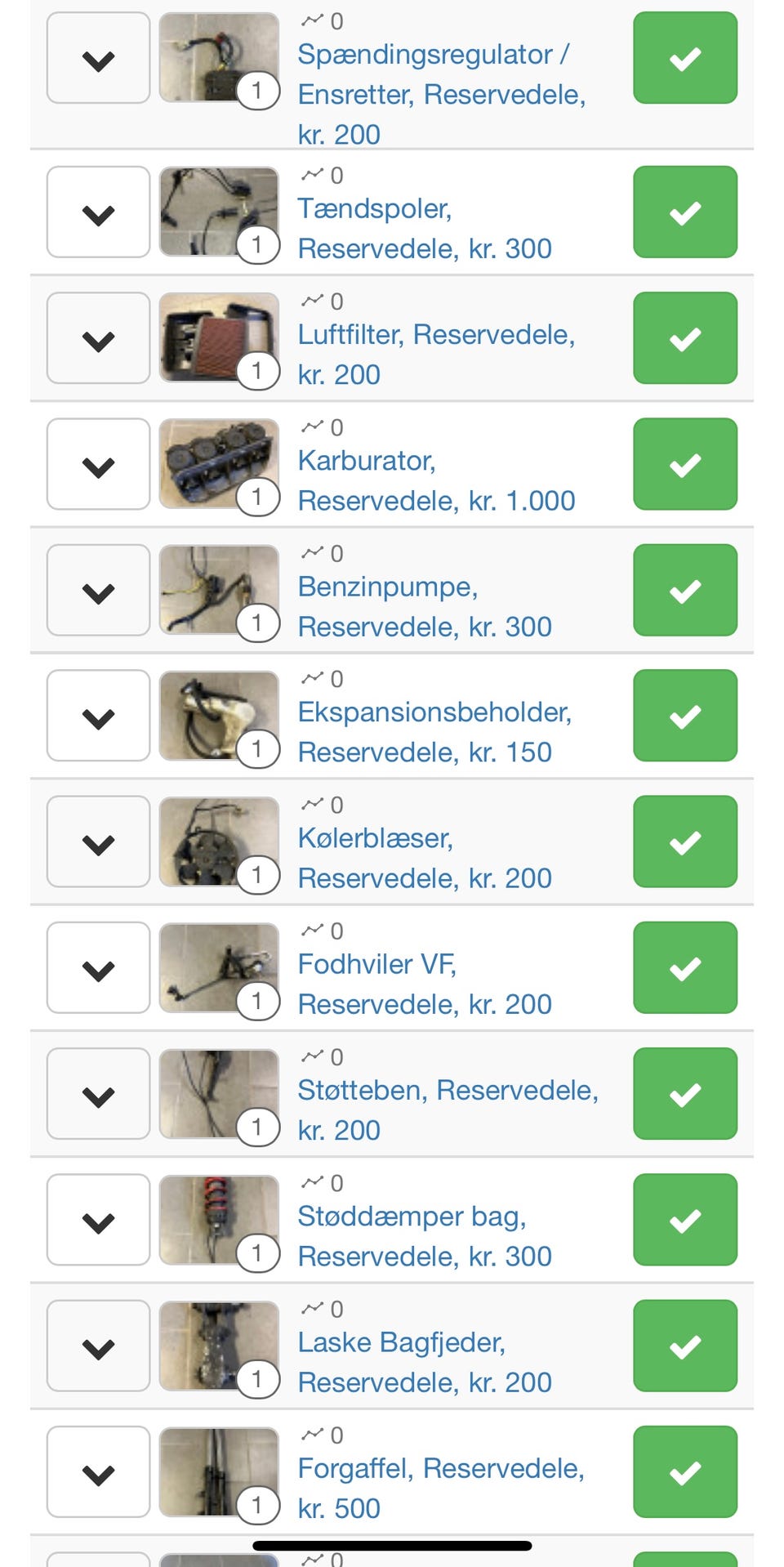Viewport: 784px width, 1567px height.
Task: Expand the Spændingsregulator listing options chevron
Action: (98, 58)
